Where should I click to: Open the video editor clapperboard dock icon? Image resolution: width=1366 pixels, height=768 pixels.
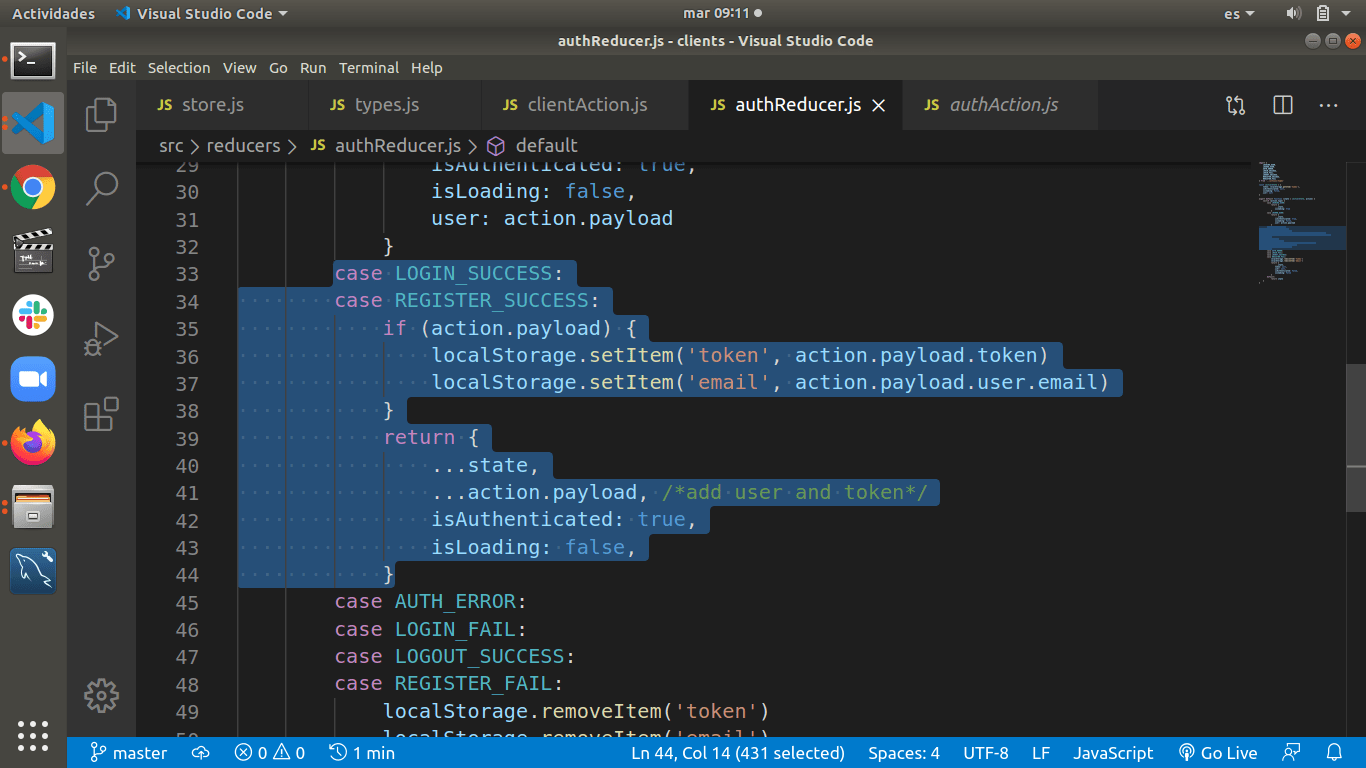point(33,251)
